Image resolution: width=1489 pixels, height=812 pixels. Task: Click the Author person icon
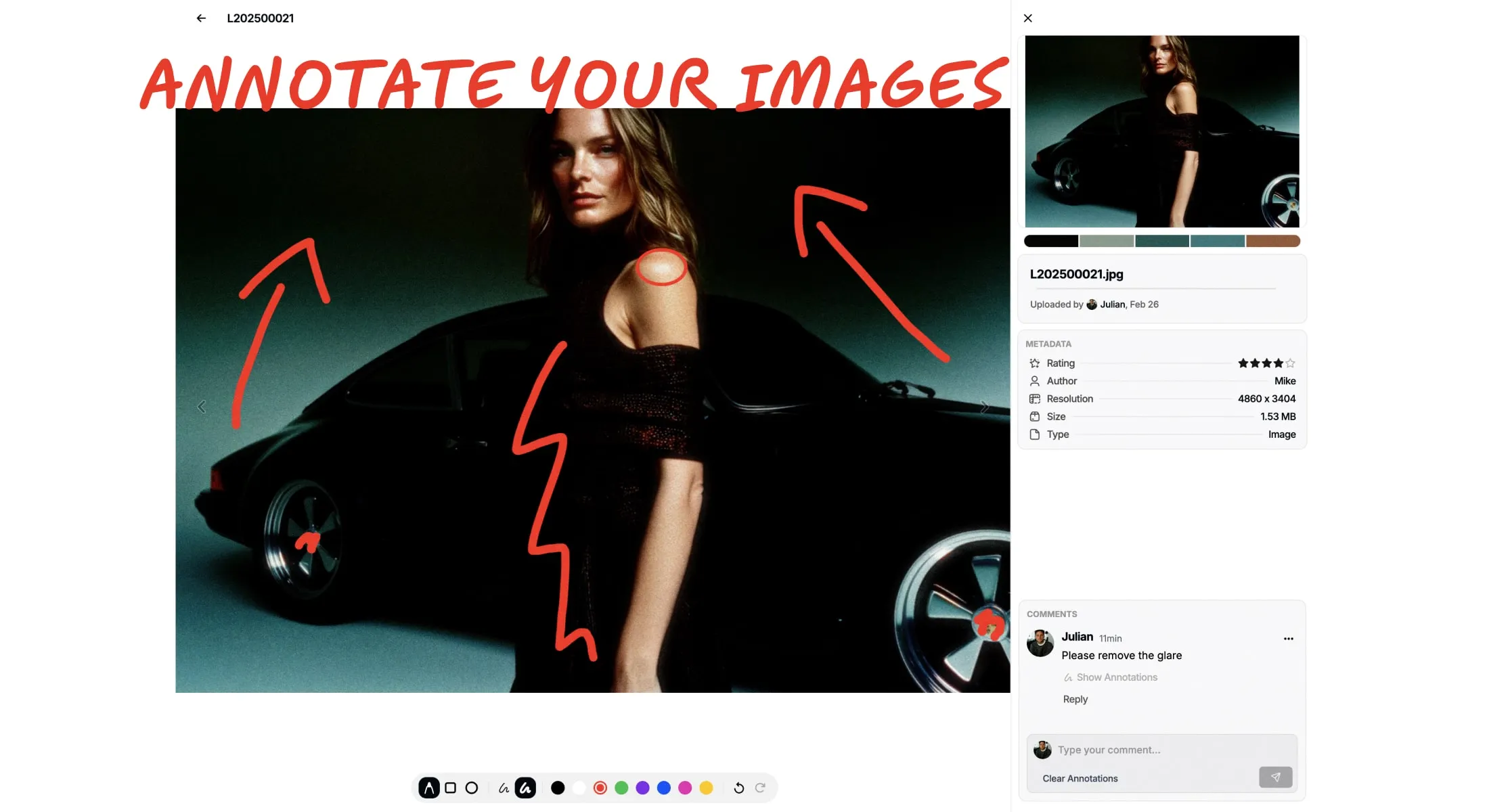[x=1035, y=381]
